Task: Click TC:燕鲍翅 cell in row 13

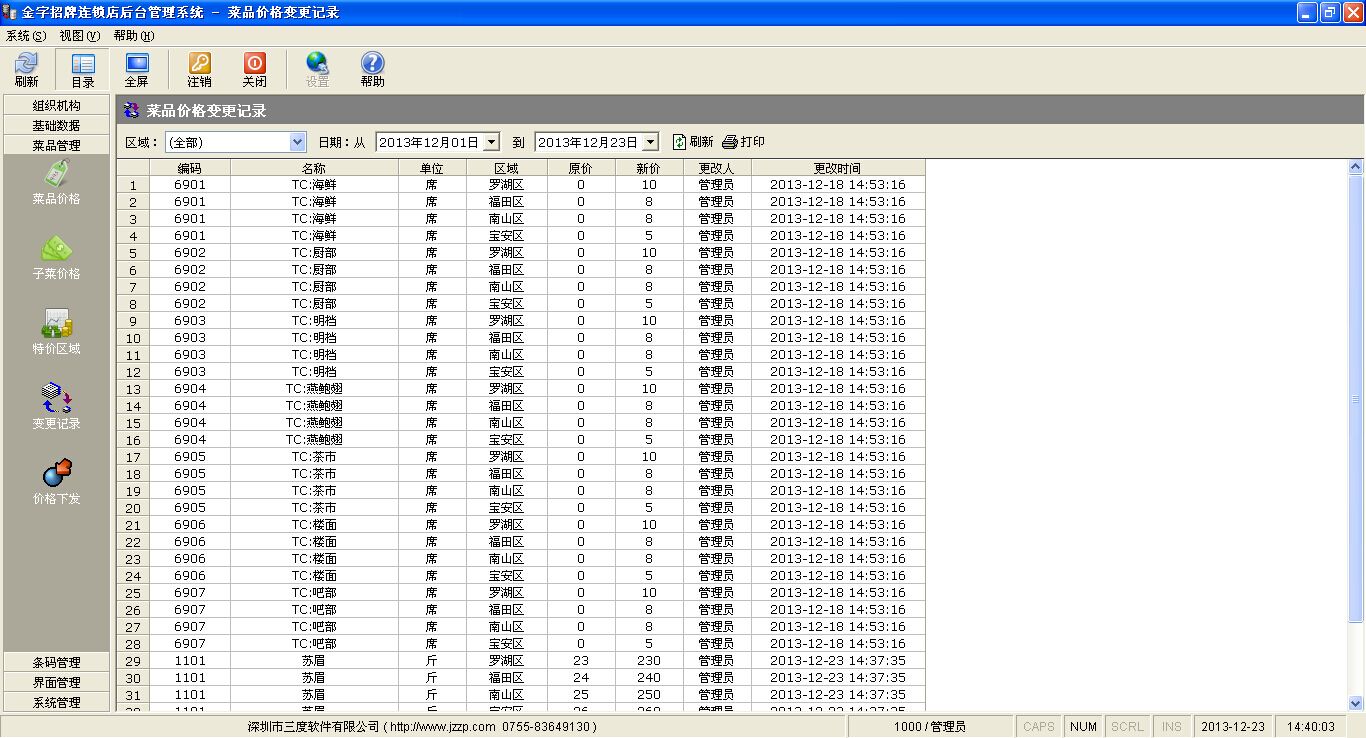Action: 314,389
